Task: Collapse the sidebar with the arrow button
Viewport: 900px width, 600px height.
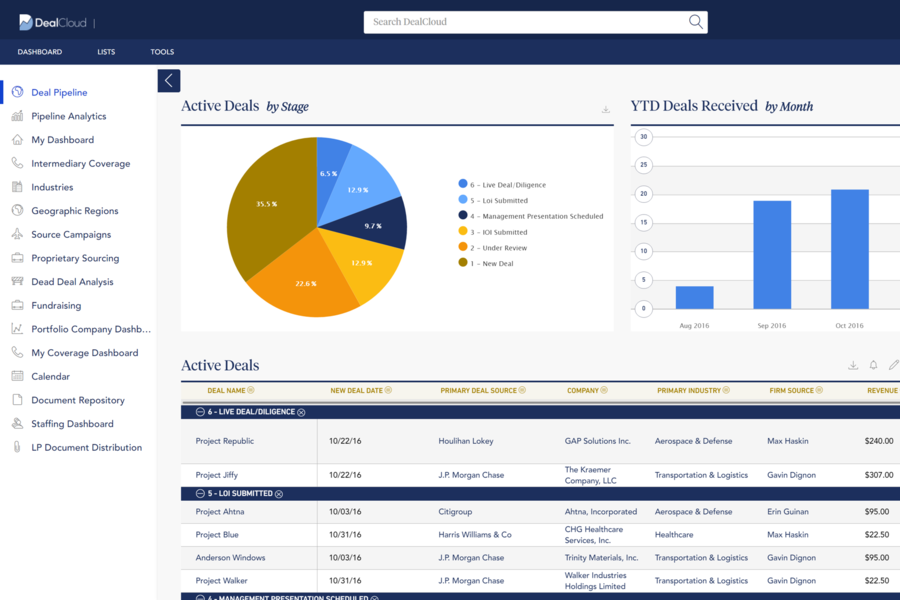Action: (x=169, y=80)
